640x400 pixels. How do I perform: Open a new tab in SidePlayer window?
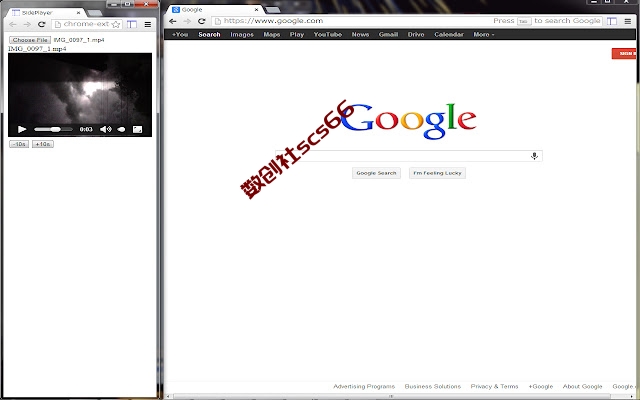click(95, 13)
